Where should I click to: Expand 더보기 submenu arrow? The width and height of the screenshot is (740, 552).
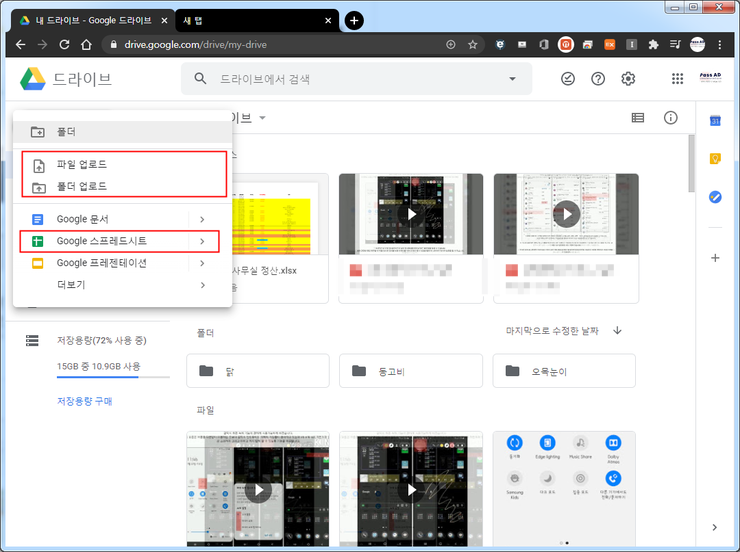click(202, 285)
